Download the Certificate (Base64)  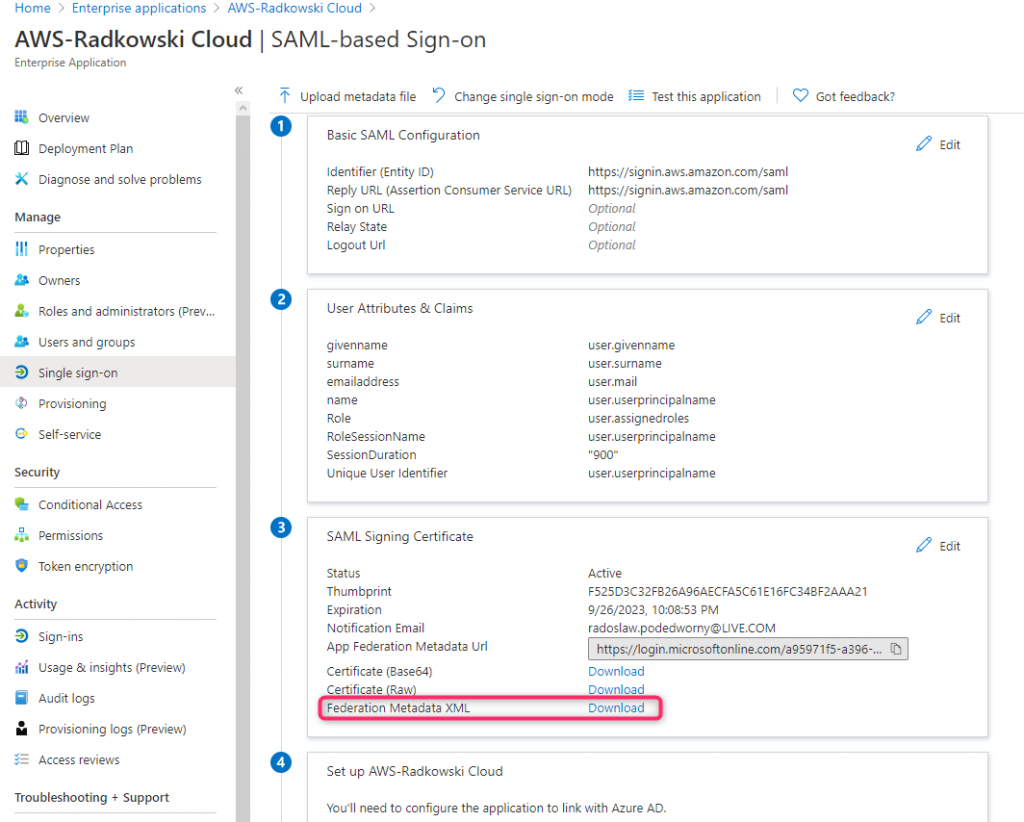click(616, 671)
